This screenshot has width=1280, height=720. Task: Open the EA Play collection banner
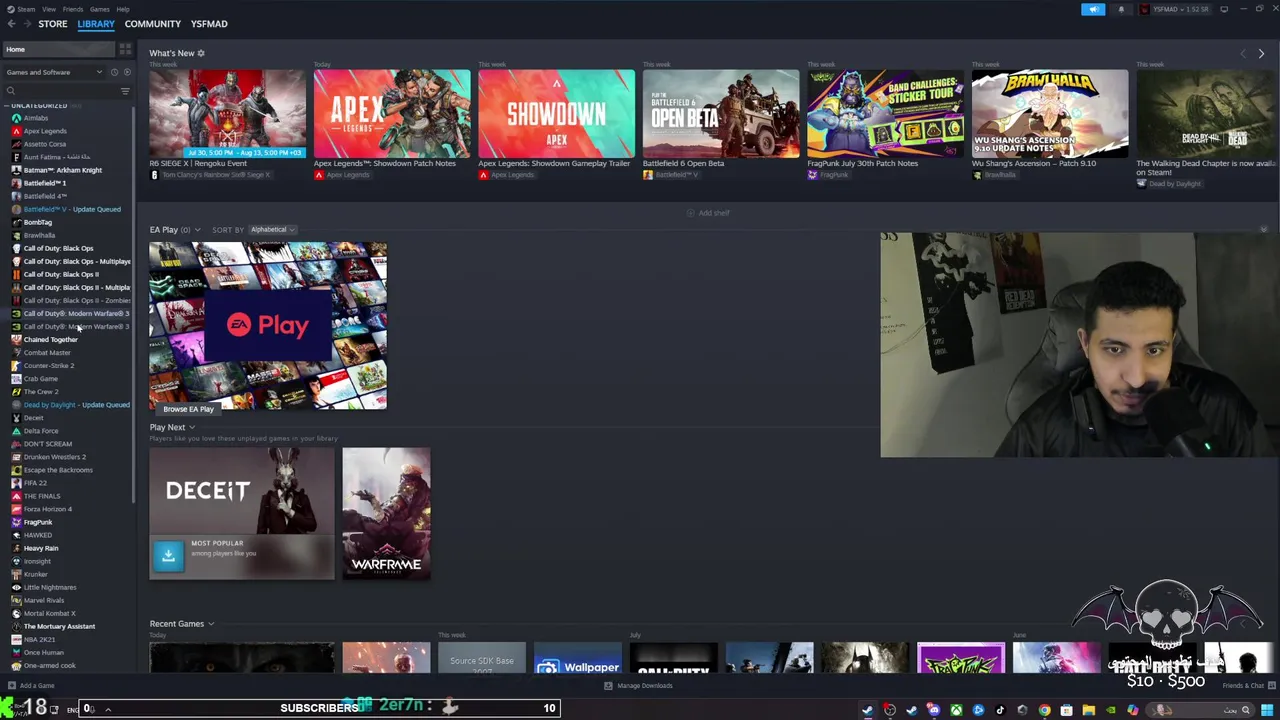pyautogui.click(x=268, y=326)
